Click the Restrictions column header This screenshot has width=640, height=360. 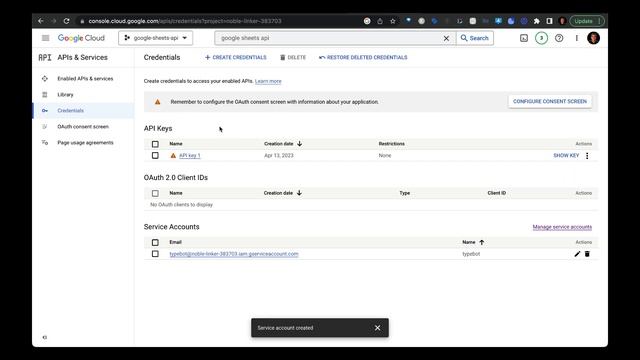[391, 144]
